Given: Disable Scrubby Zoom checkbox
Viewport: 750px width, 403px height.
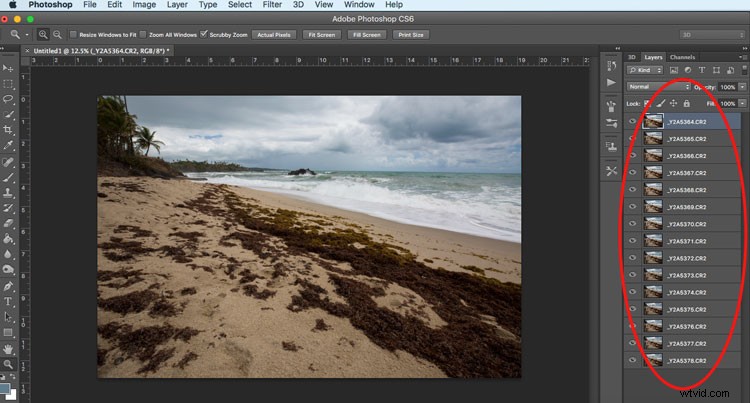Looking at the screenshot, I should [x=204, y=34].
